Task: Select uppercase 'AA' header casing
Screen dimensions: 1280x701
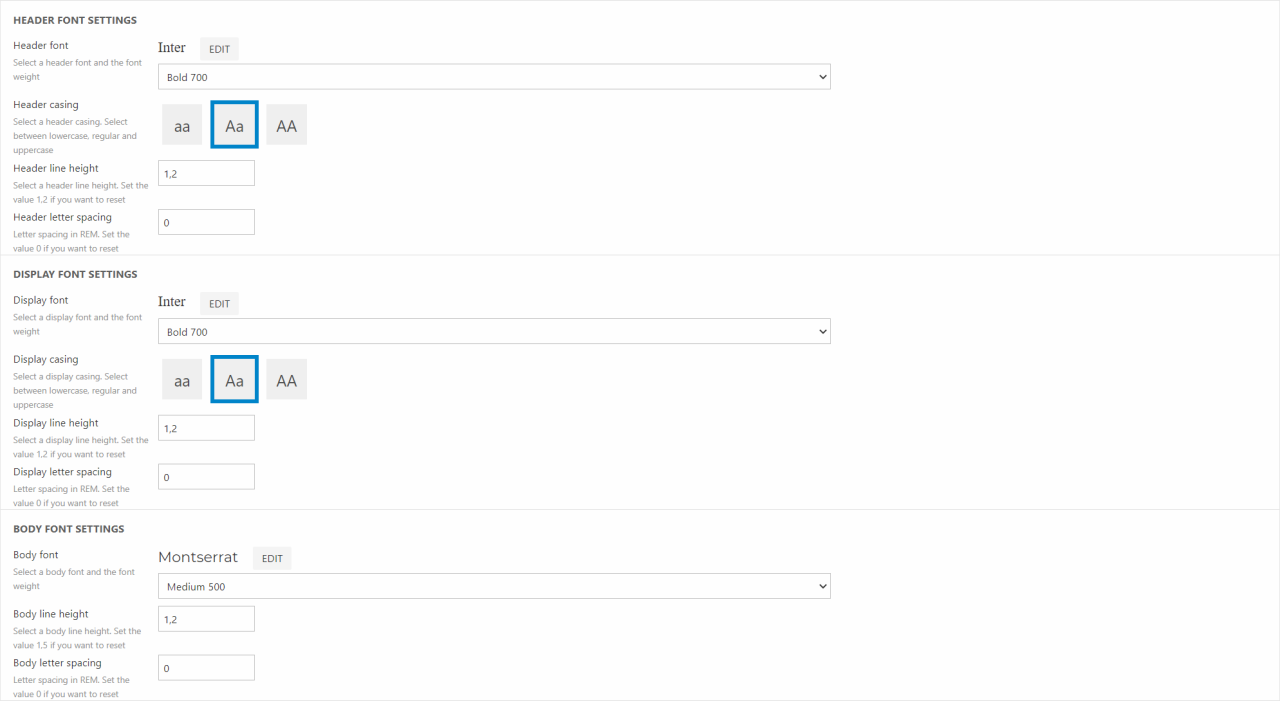Action: [287, 126]
